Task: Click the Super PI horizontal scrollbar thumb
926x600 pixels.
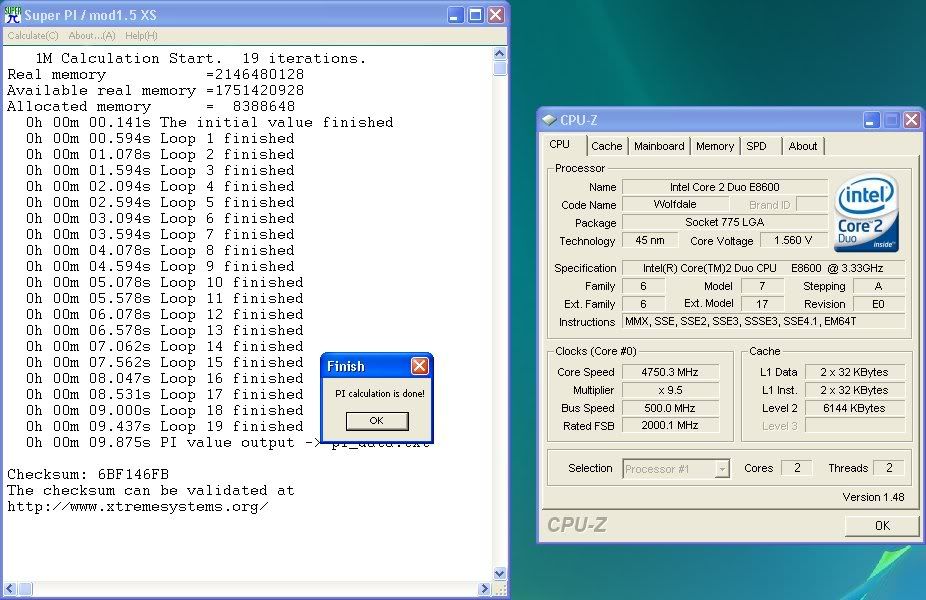Action: (25, 588)
